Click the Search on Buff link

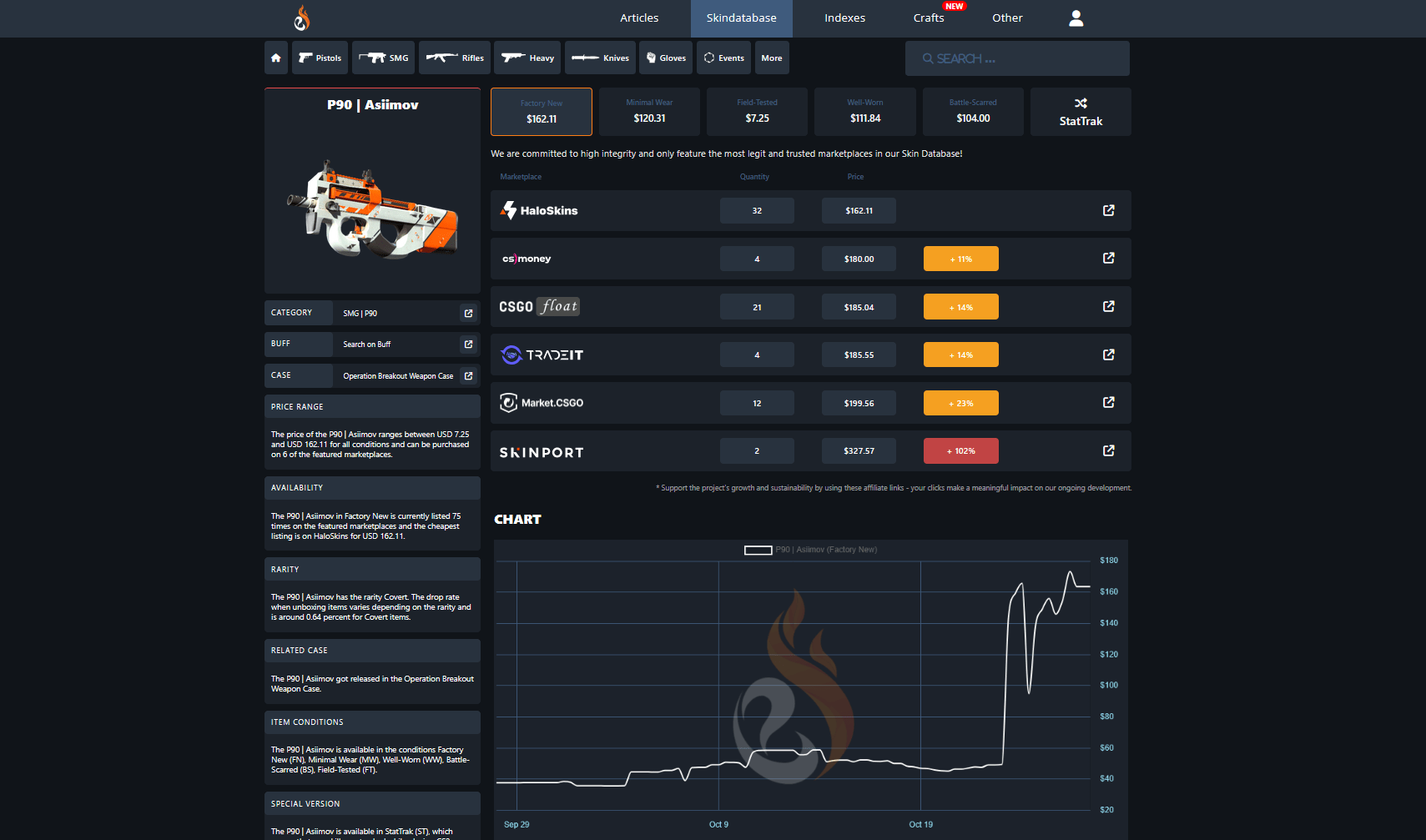click(367, 344)
